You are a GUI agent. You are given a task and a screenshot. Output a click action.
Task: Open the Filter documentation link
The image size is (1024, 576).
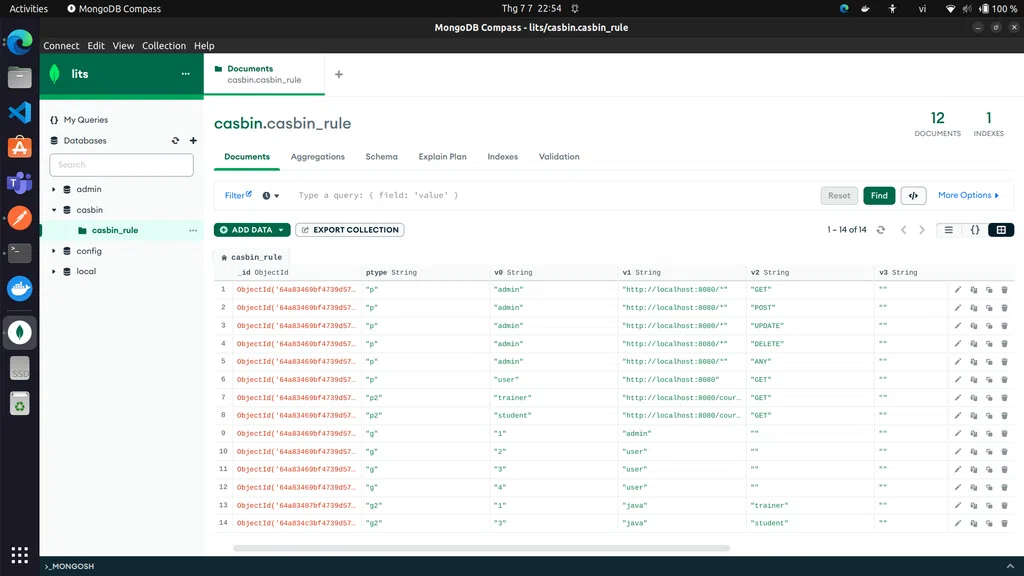(x=238, y=195)
